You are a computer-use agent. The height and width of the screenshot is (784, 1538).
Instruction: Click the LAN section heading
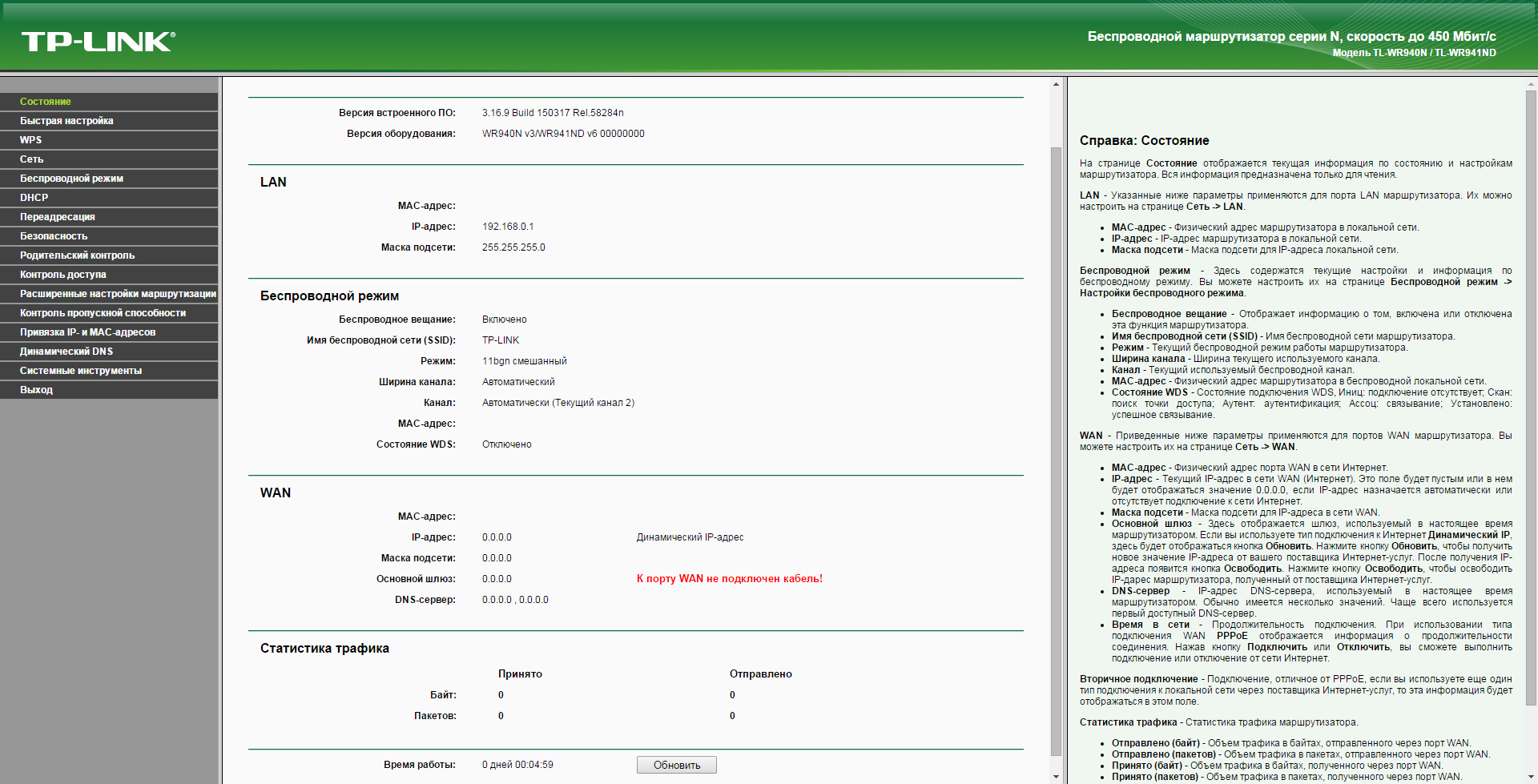coord(273,183)
